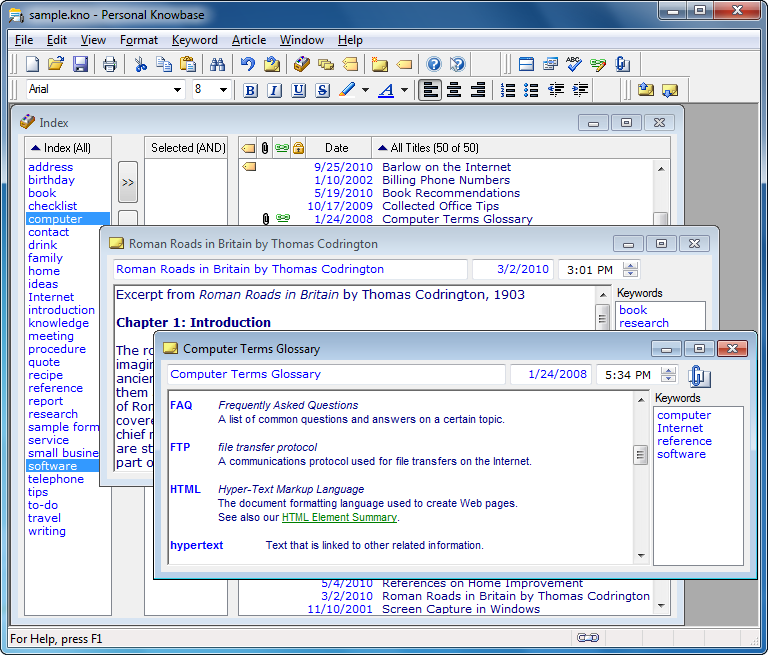Screen dimensions: 768x655
Task: Click the paperclip attachment icon in Glossary window
Action: [699, 376]
